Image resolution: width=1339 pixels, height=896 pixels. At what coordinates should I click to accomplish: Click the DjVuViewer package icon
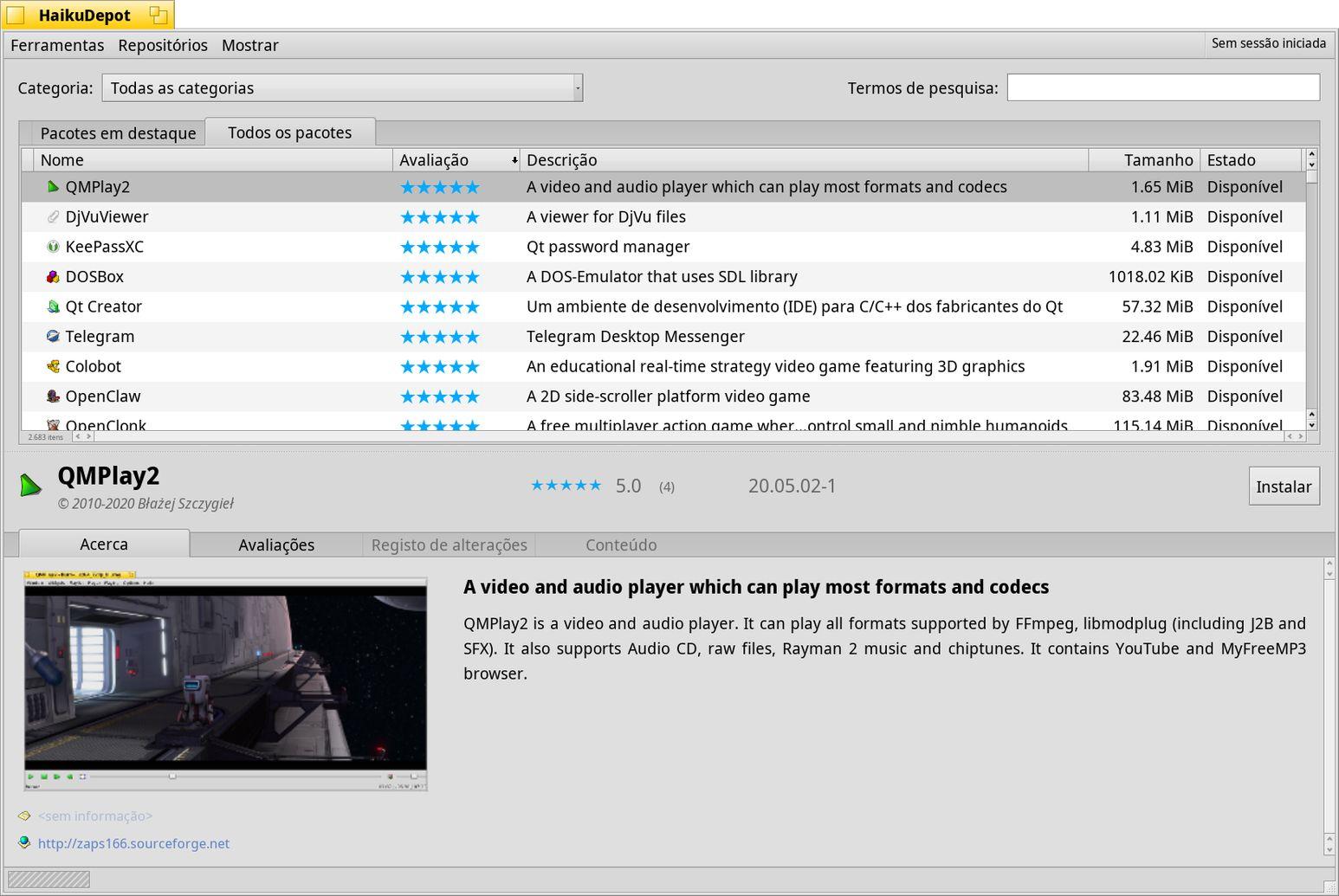pos(53,217)
